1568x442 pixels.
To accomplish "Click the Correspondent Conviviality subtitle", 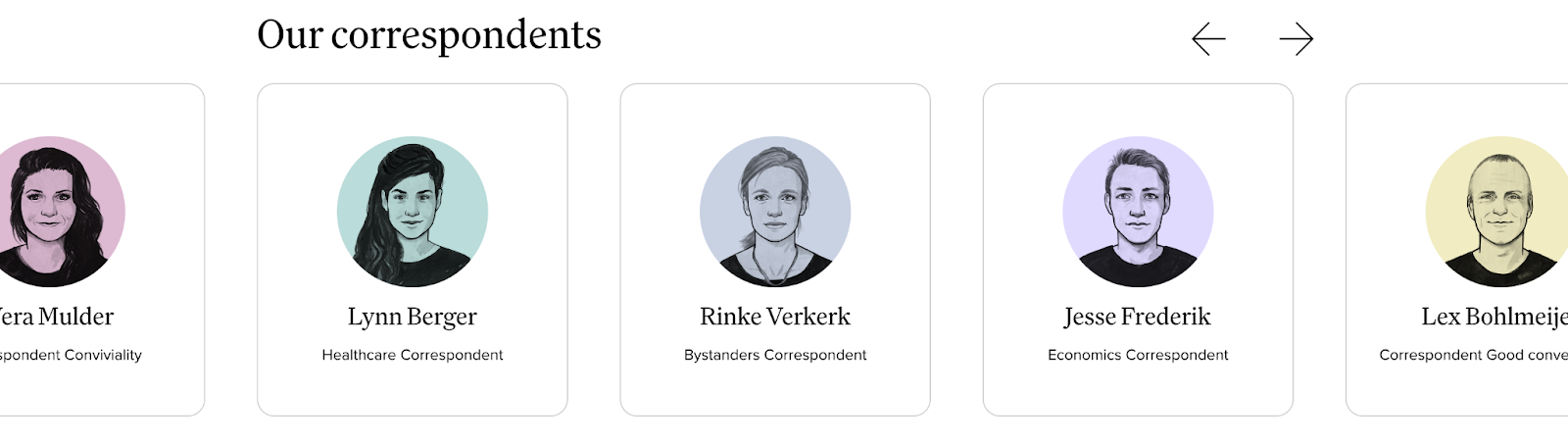I will pyautogui.click(x=71, y=355).
